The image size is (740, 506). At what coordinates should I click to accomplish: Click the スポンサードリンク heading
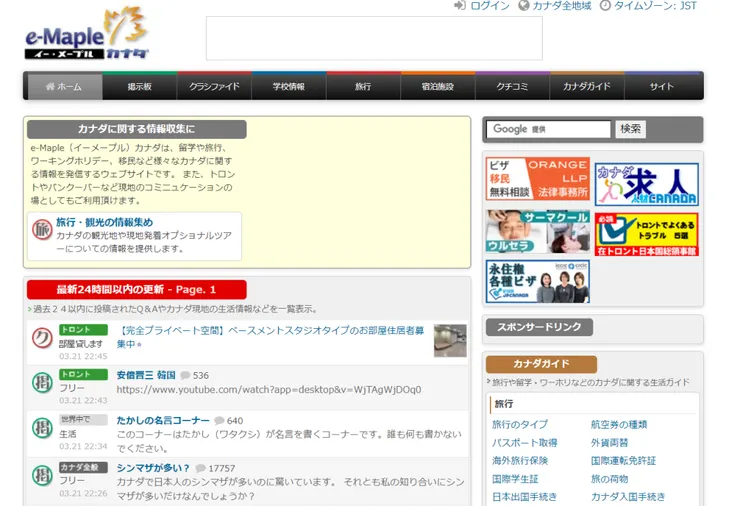(x=539, y=327)
